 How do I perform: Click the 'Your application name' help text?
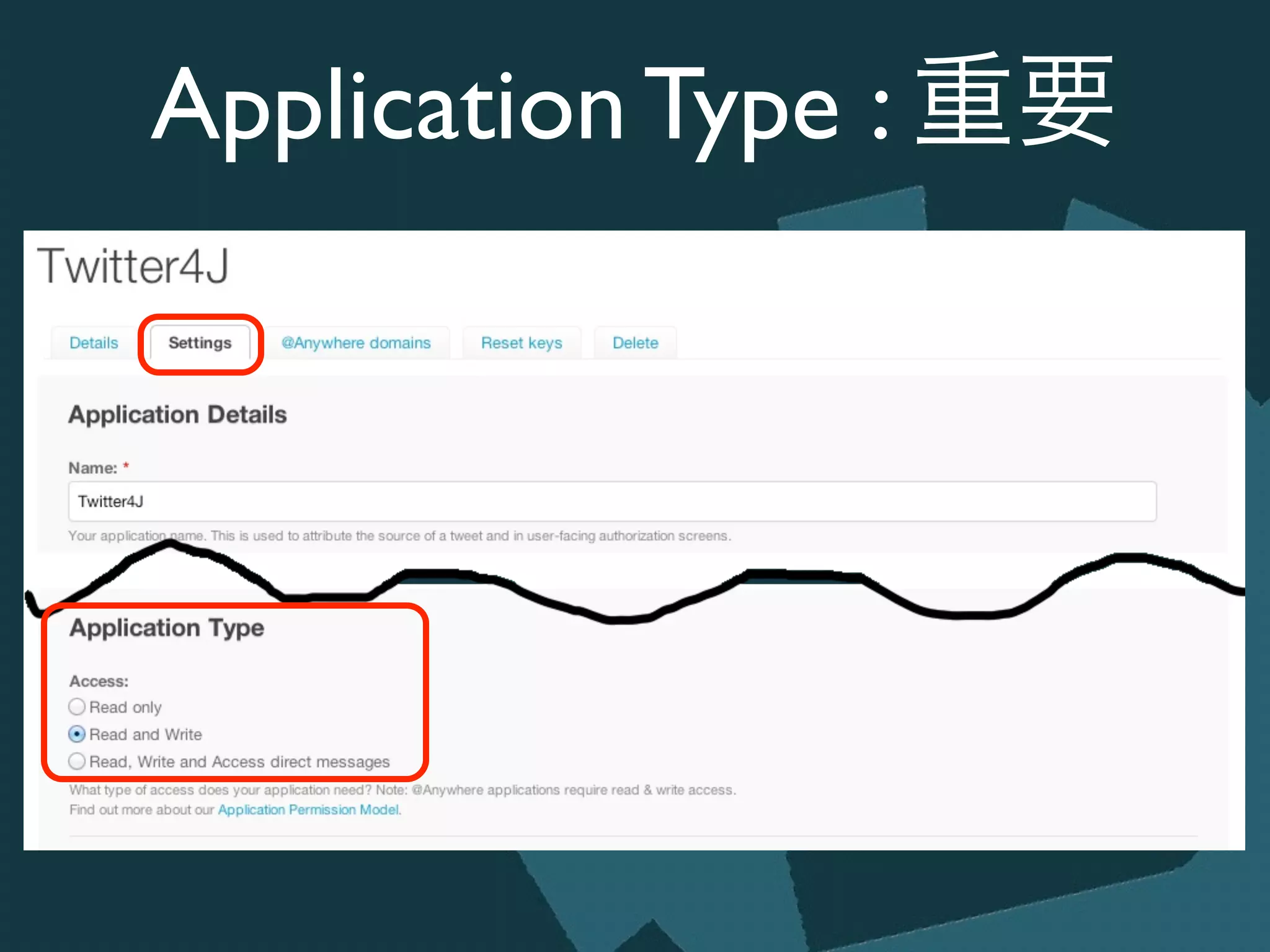click(x=400, y=536)
